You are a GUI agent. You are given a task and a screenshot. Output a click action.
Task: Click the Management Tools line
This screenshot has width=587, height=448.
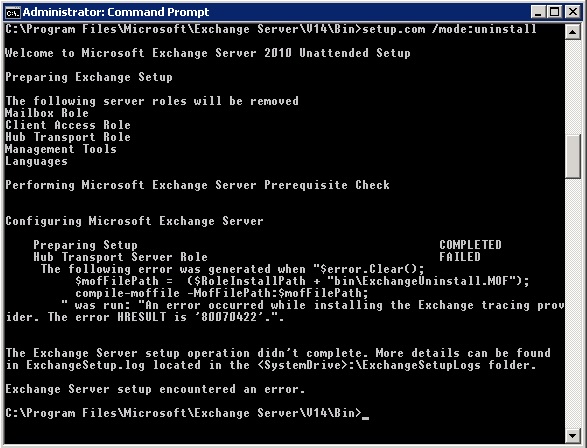click(x=61, y=149)
